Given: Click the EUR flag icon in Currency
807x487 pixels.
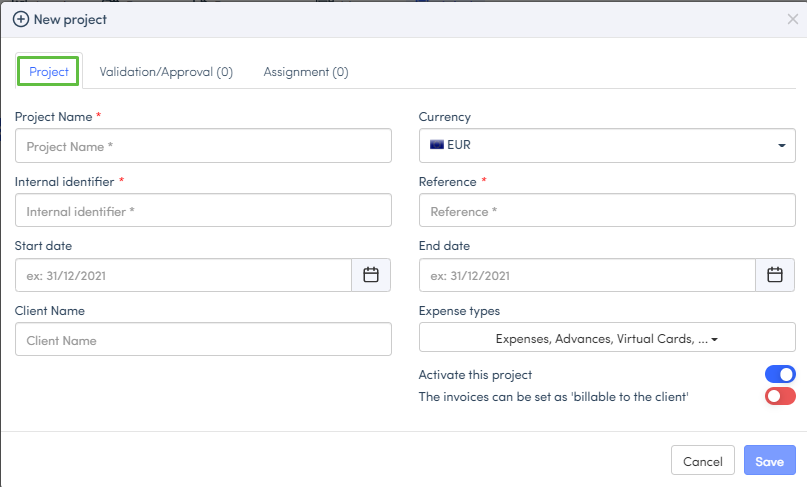Looking at the screenshot, I should (x=437, y=145).
